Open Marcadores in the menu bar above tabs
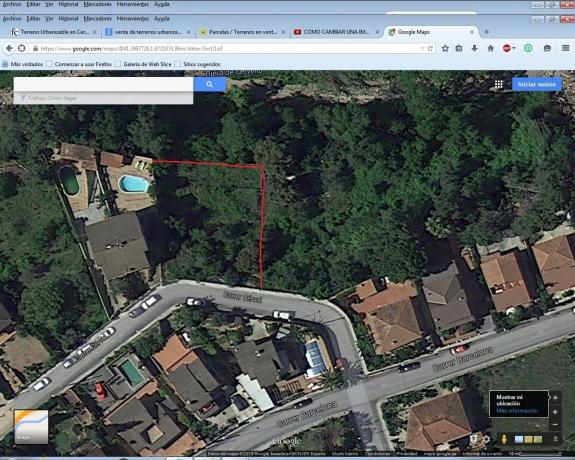This screenshot has width=575, height=460. pos(98,18)
